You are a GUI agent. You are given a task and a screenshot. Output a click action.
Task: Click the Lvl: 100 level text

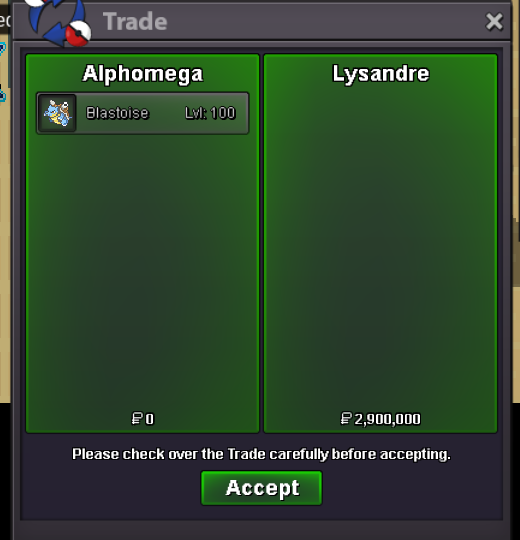coord(210,113)
